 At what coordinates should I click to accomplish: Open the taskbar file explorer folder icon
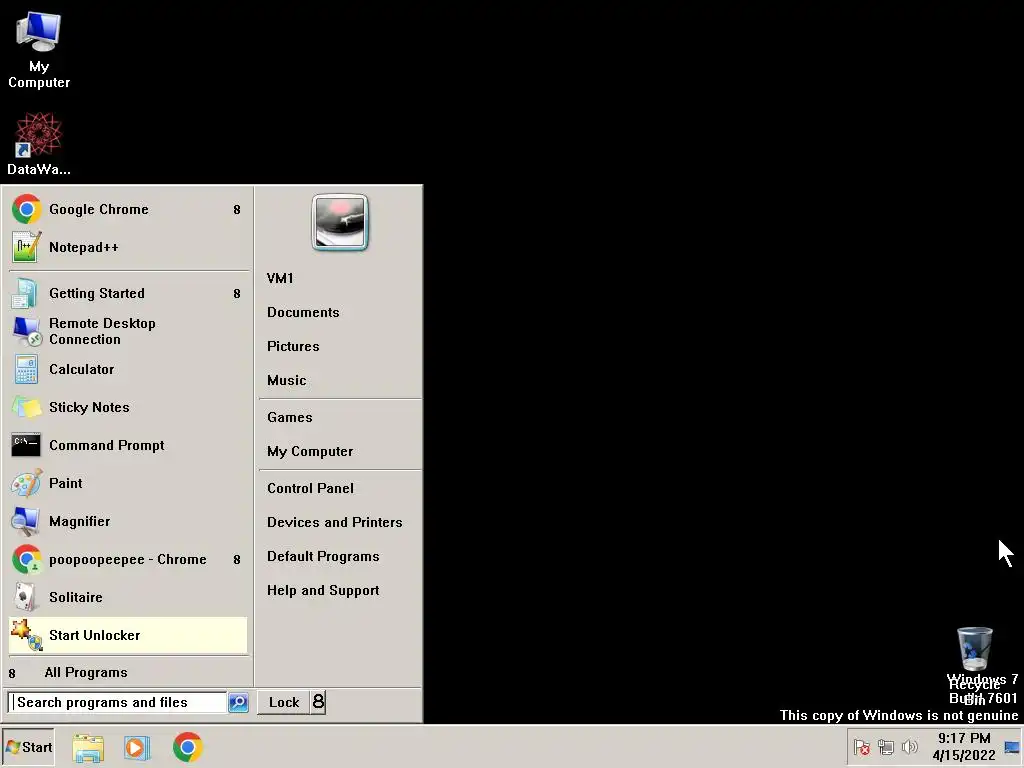[88, 748]
